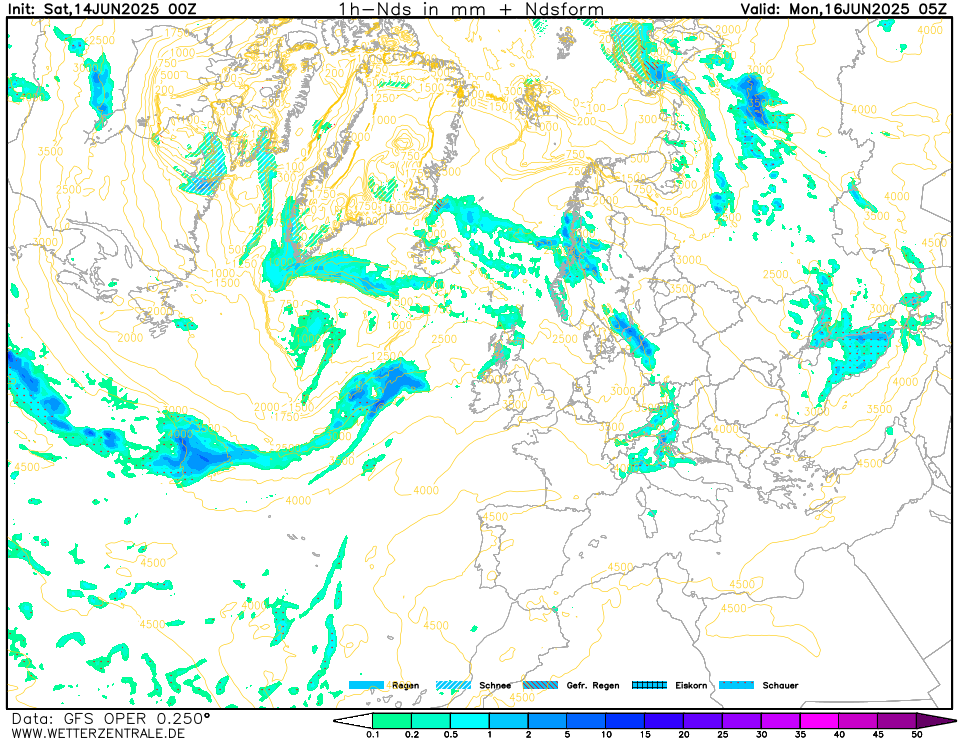
Task: Click the 10–15 dark blue scale segment
Action: (626, 721)
